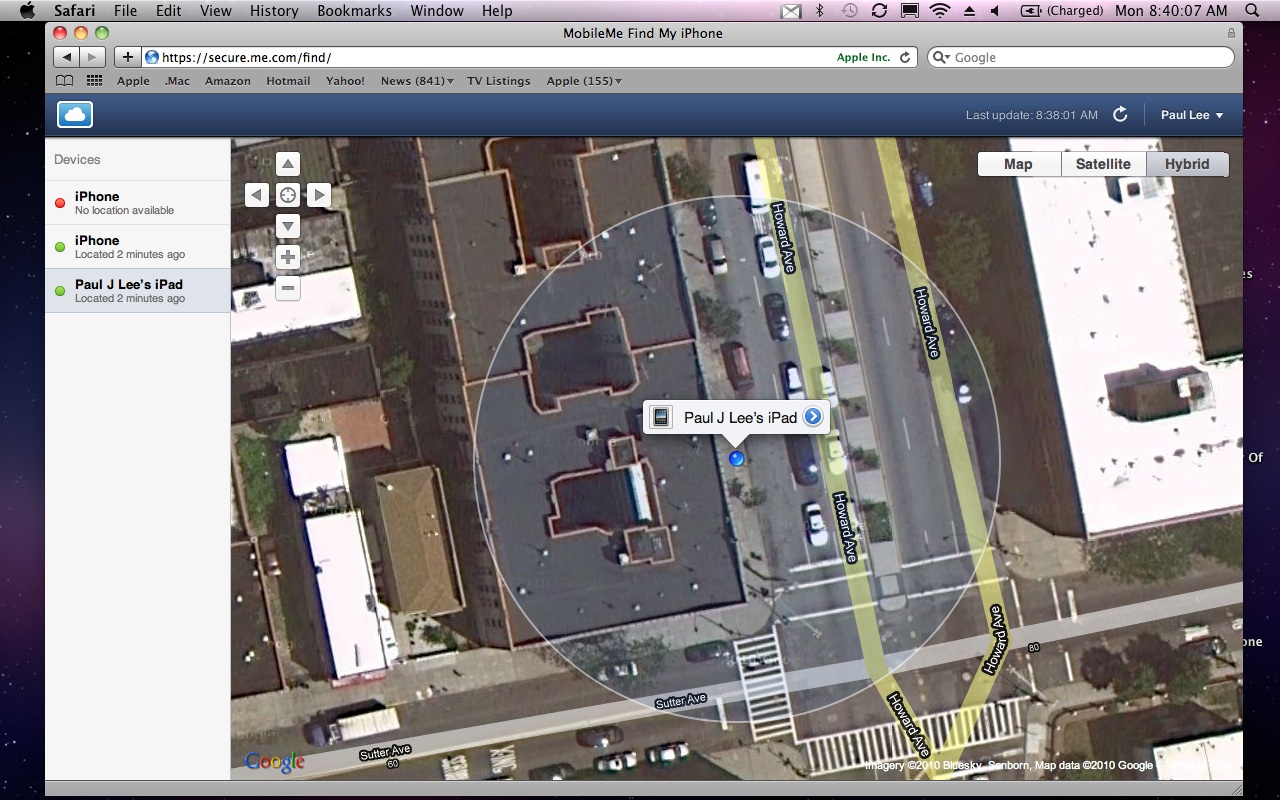Screen dimensions: 1280x800
Task: Click the iPad device icon in the map callout
Action: [x=660, y=417]
